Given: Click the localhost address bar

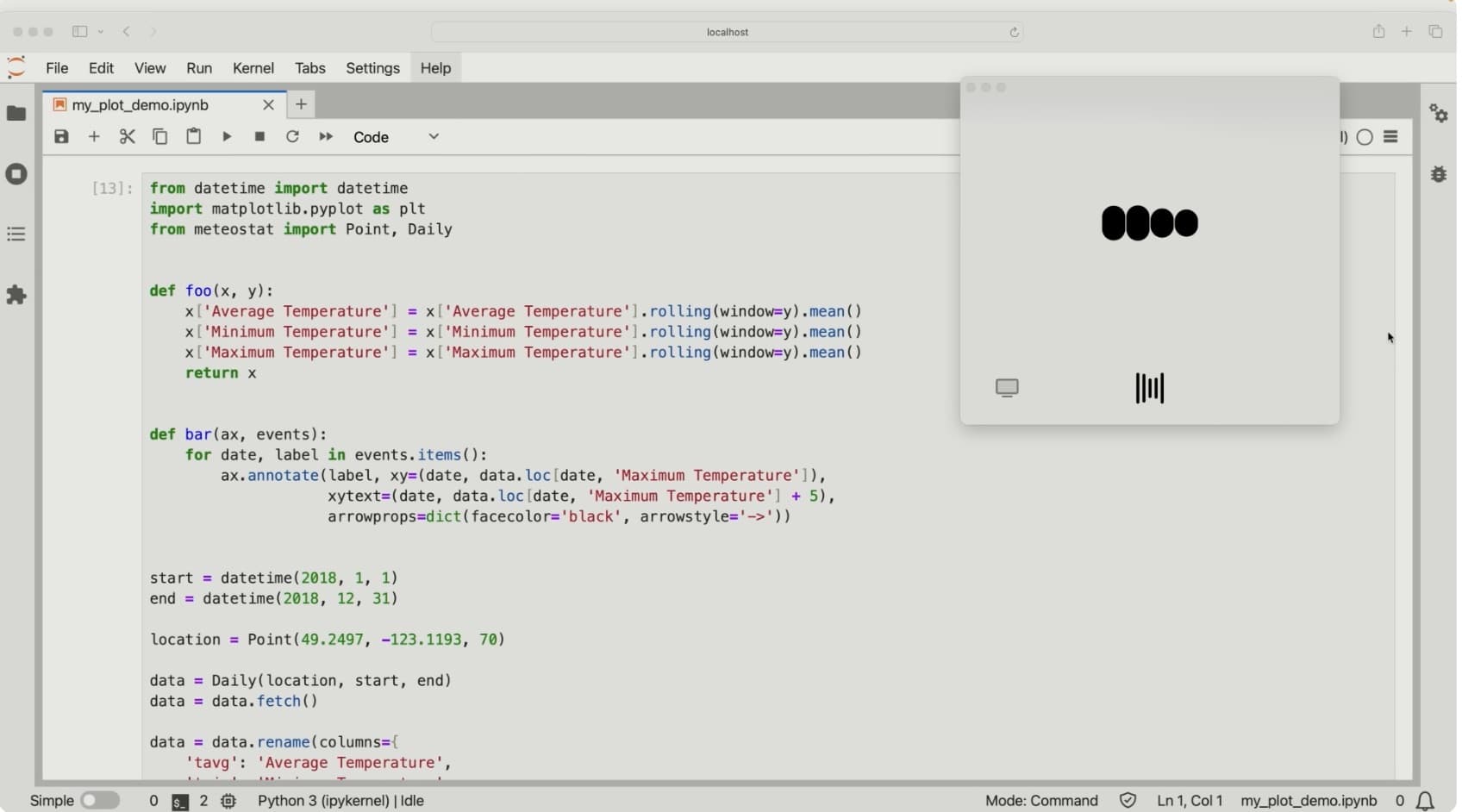Looking at the screenshot, I should (727, 32).
